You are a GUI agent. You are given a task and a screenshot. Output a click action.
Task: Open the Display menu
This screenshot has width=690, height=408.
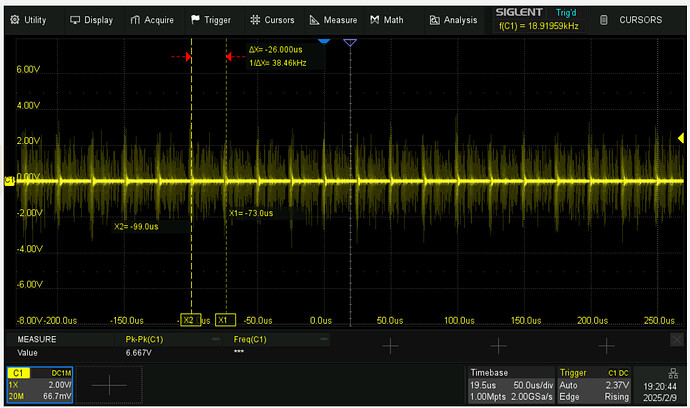point(92,20)
